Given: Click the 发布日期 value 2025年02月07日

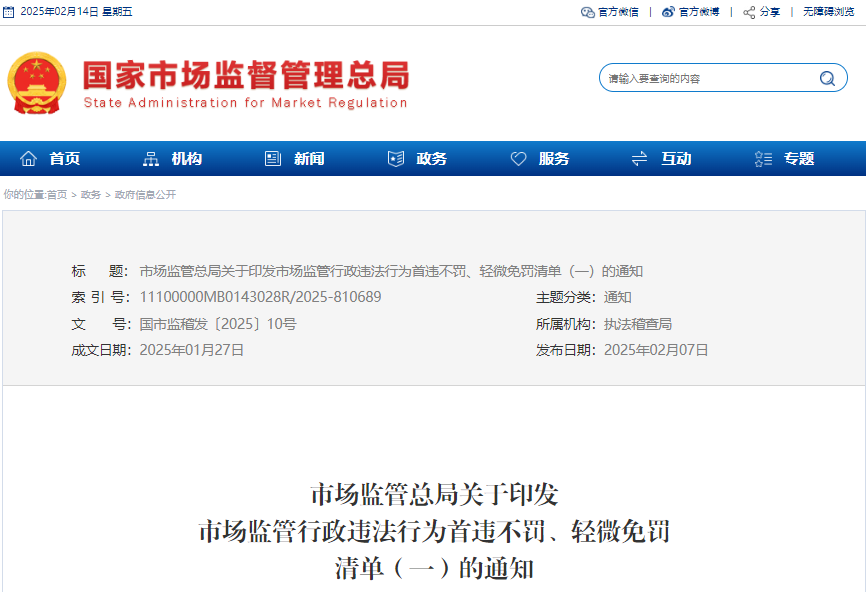Looking at the screenshot, I should (x=656, y=350).
